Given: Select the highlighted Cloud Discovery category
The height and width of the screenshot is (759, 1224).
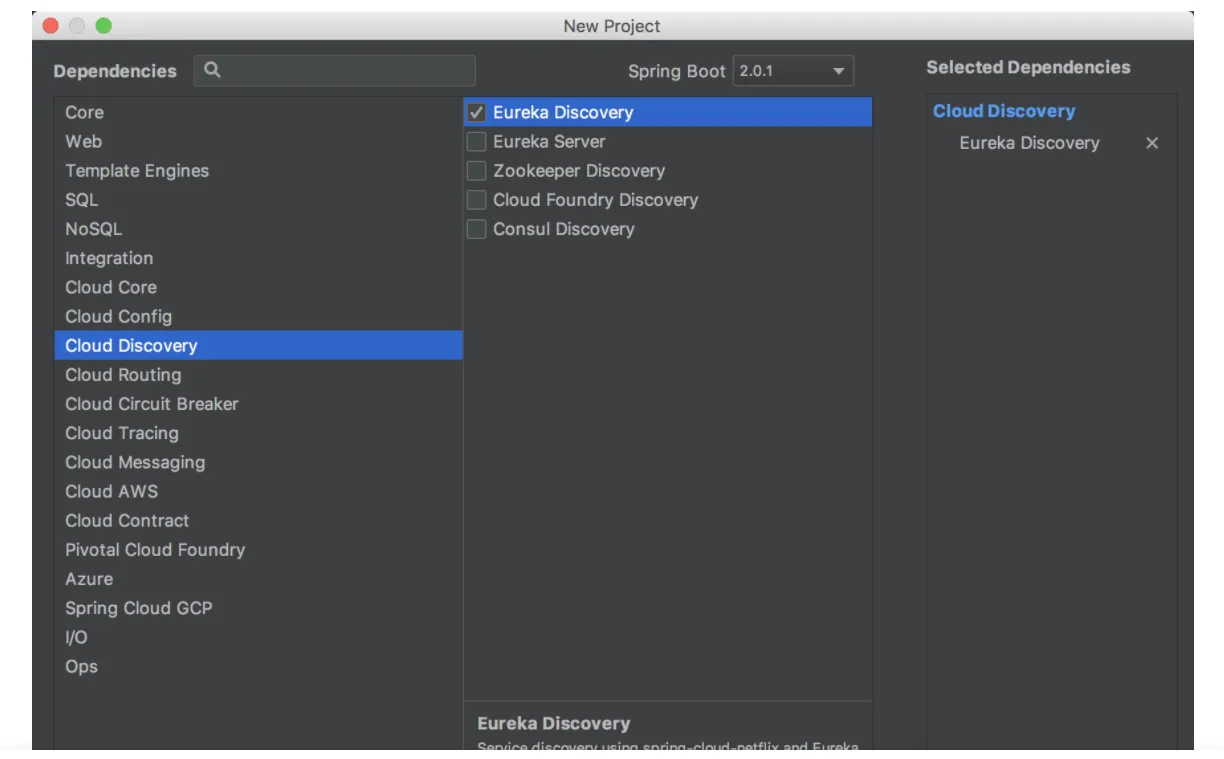Looking at the screenshot, I should (x=258, y=345).
